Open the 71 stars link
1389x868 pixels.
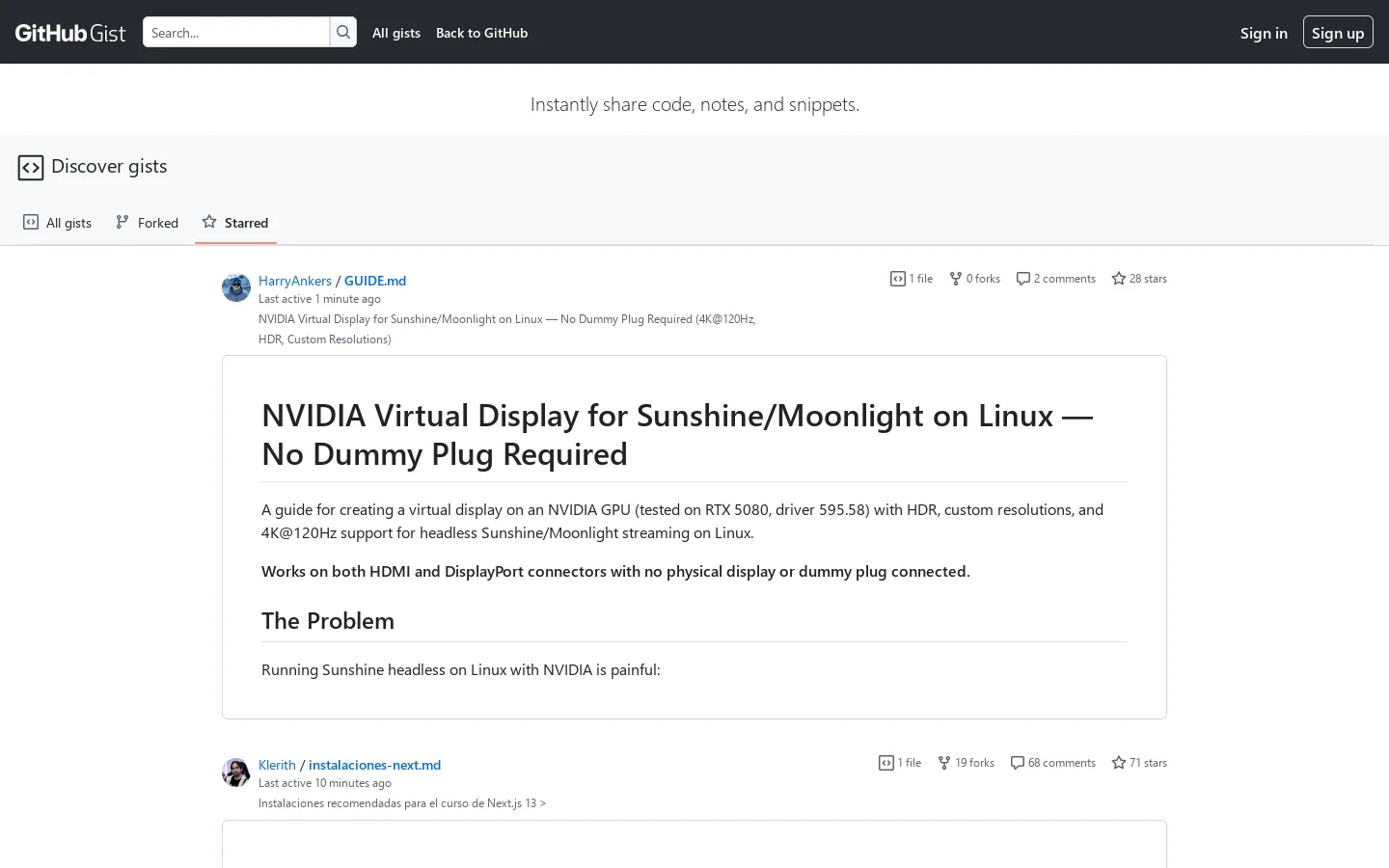(x=1139, y=763)
